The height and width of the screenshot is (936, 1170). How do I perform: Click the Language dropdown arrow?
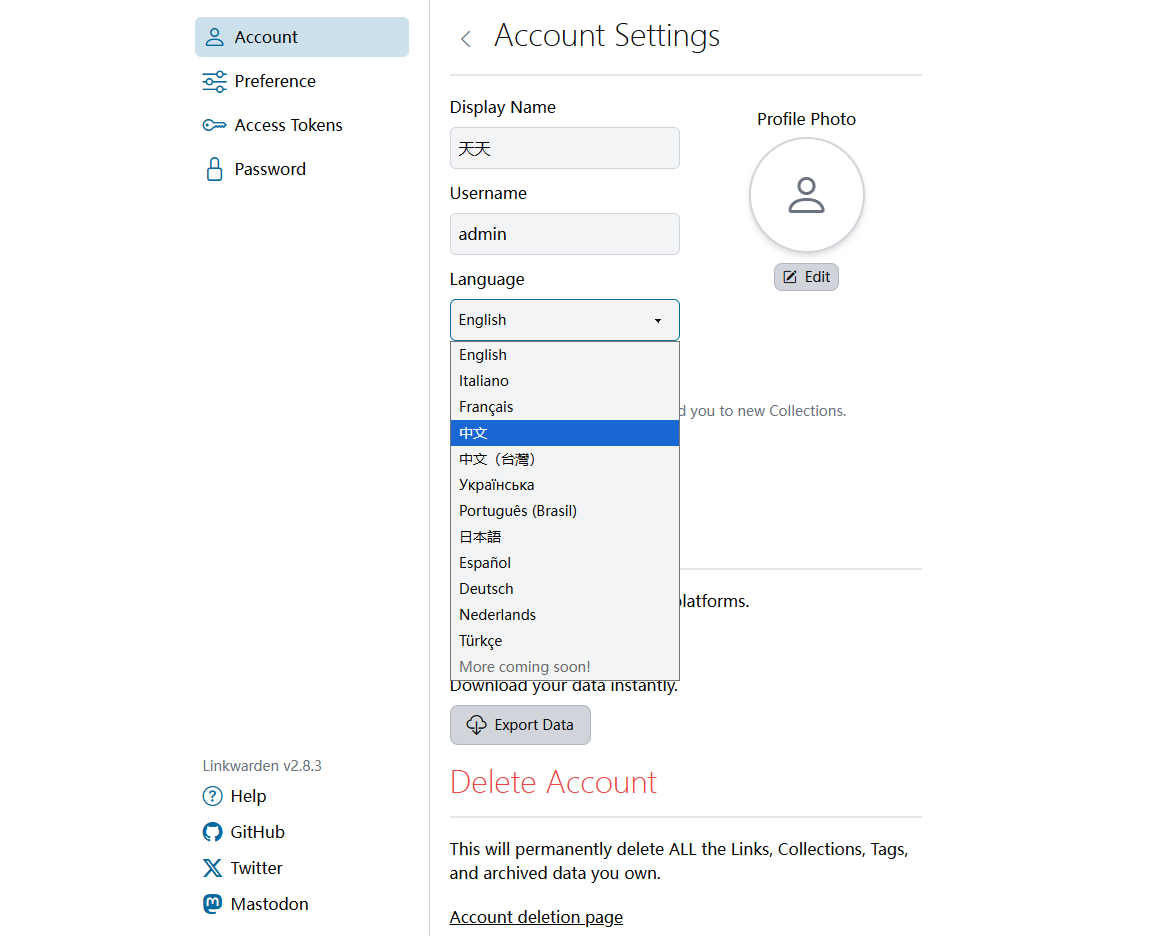coord(658,321)
